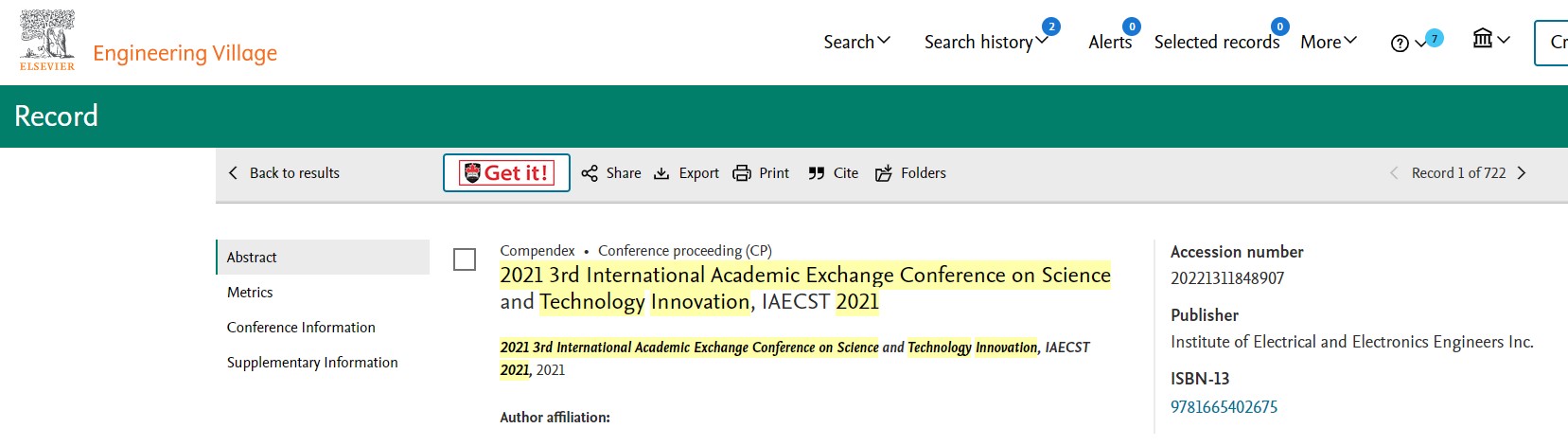Tick the record selection checkbox

click(465, 259)
